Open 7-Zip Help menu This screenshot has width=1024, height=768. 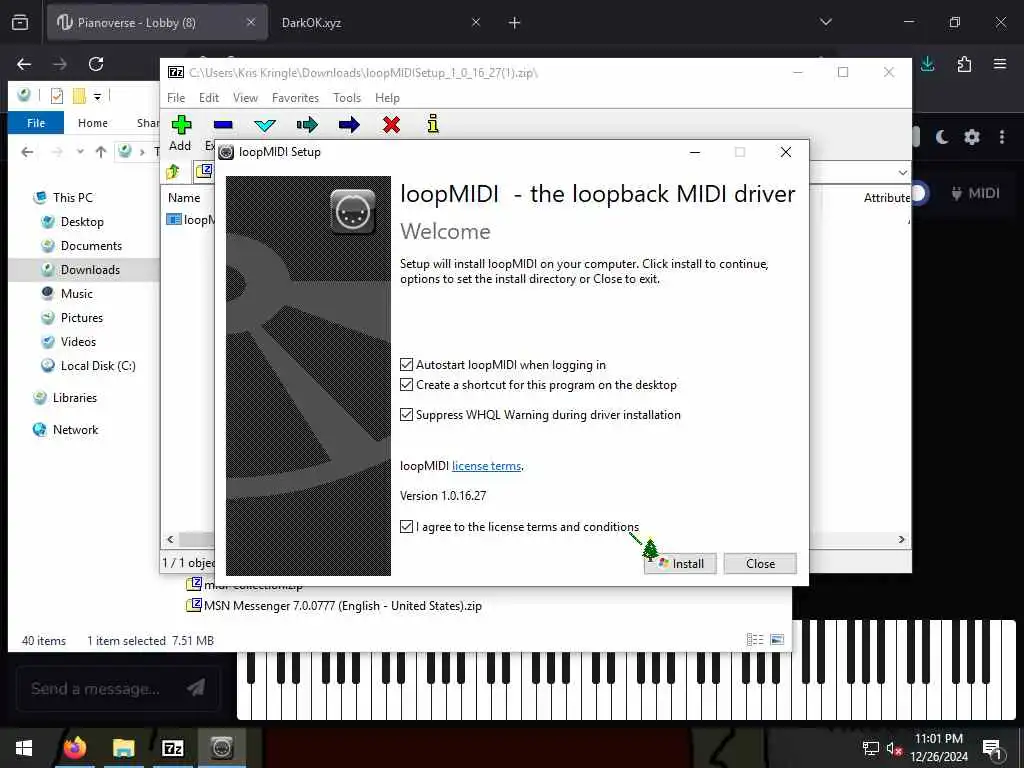point(387,98)
